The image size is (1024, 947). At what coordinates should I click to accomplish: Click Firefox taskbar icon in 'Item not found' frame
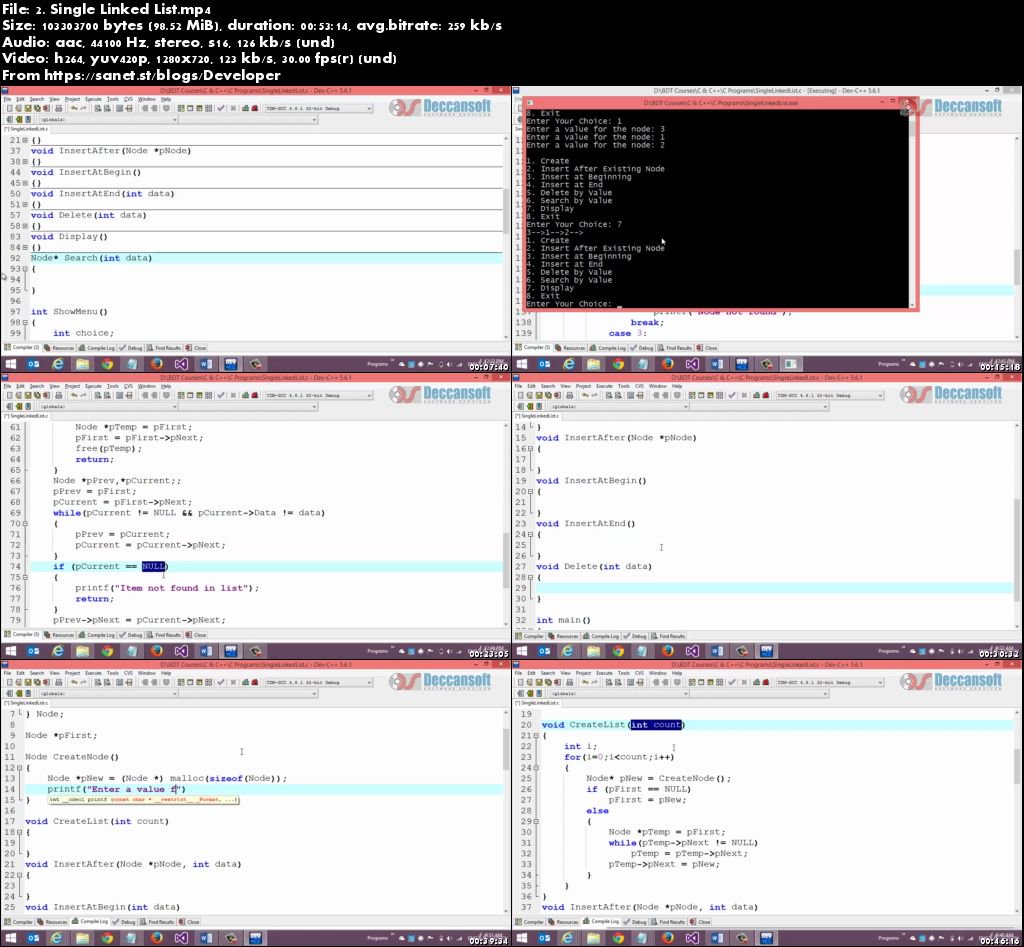(157, 650)
